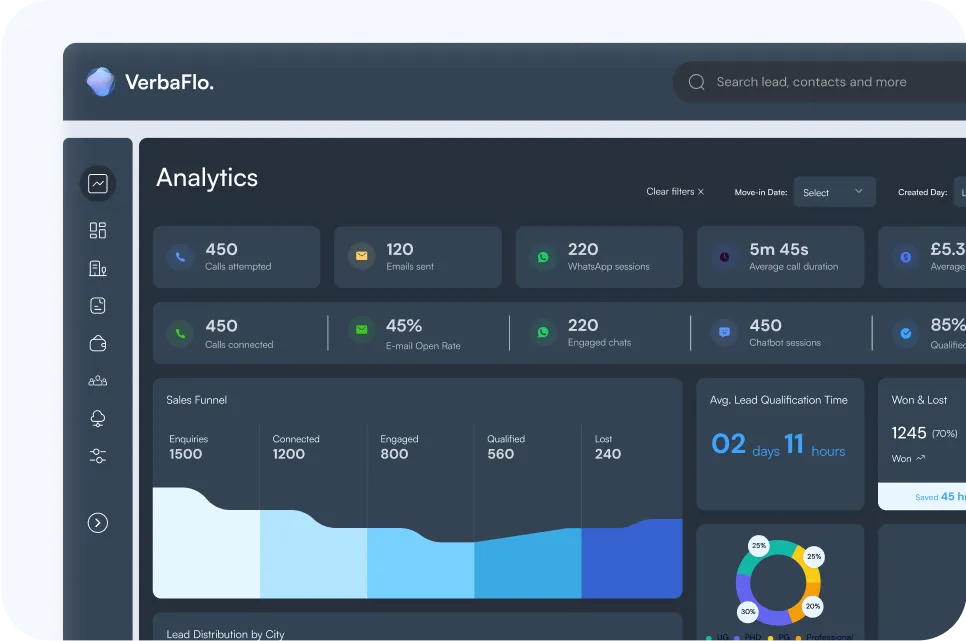Open the Created Day dropdown
The image size is (966, 641).
960,192
